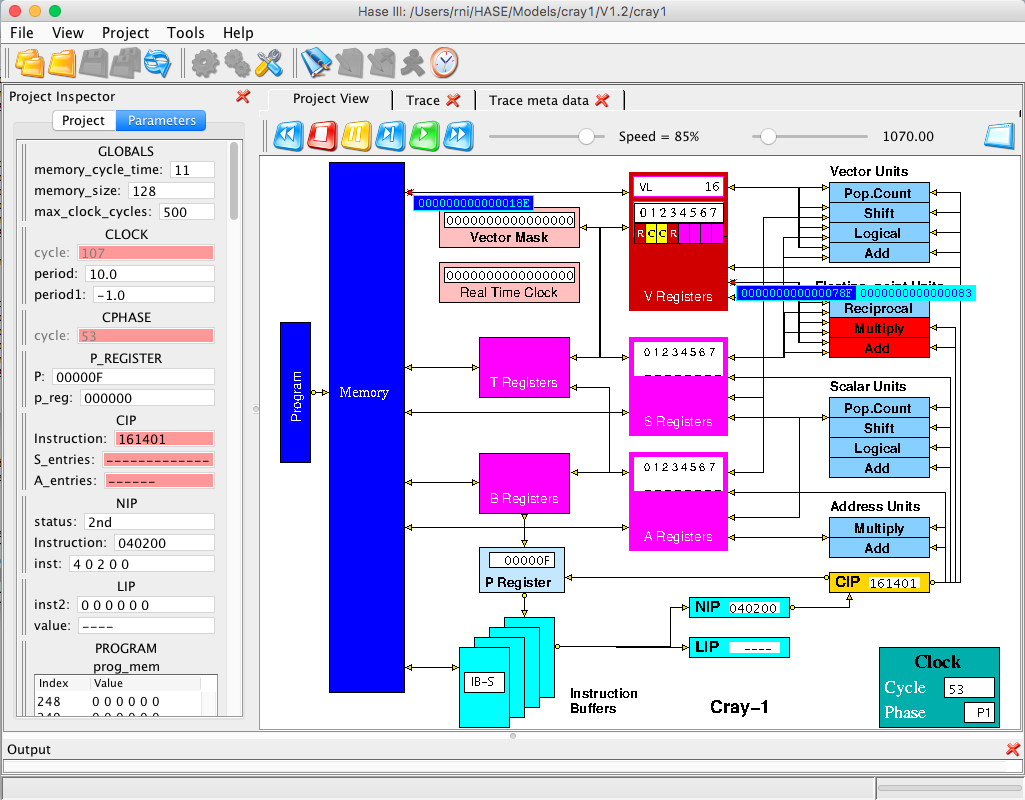Click the T Registers block
This screenshot has height=800, width=1025.
click(524, 367)
